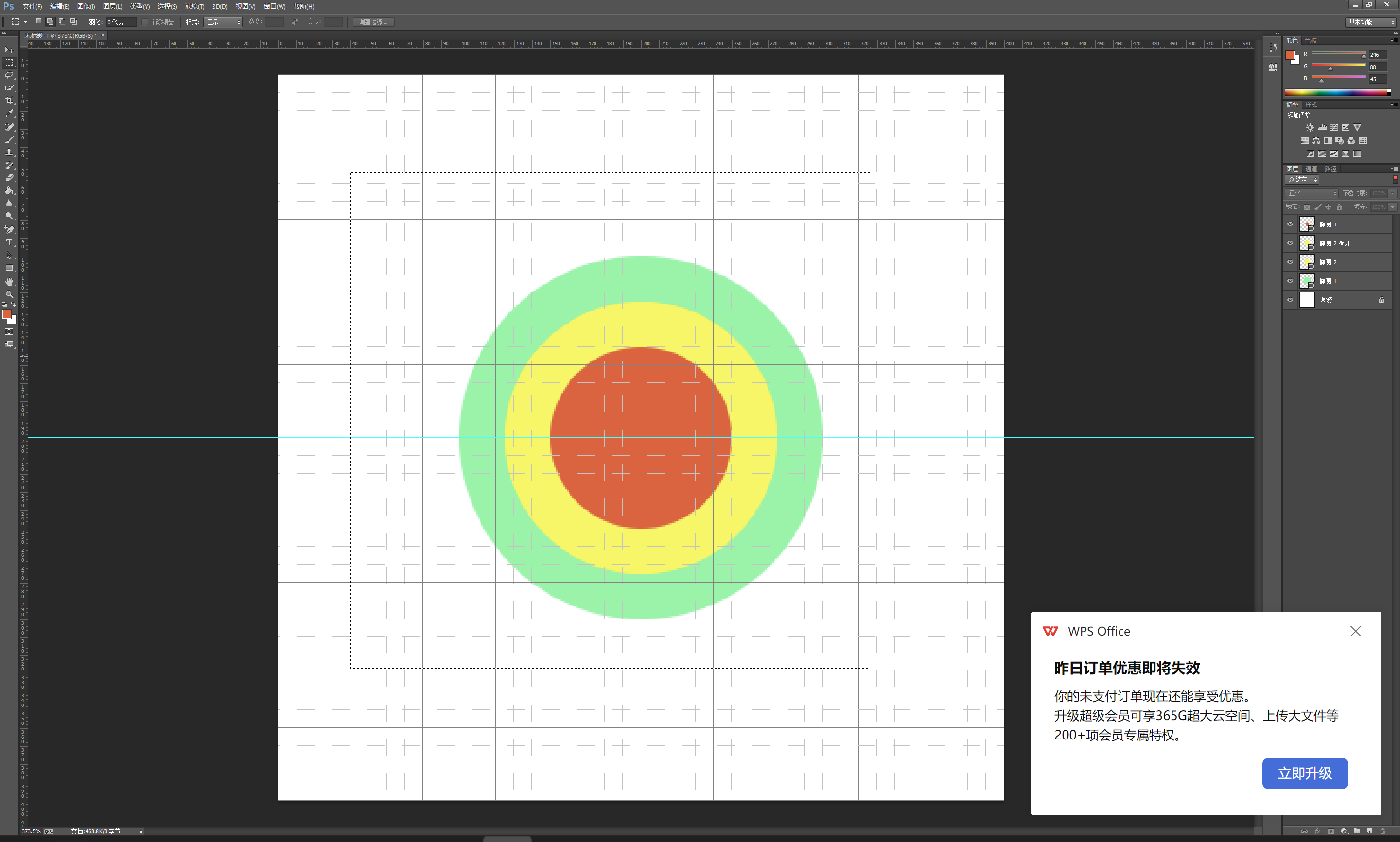Select the Horizontal Type tool
1400x842 pixels.
[9, 242]
